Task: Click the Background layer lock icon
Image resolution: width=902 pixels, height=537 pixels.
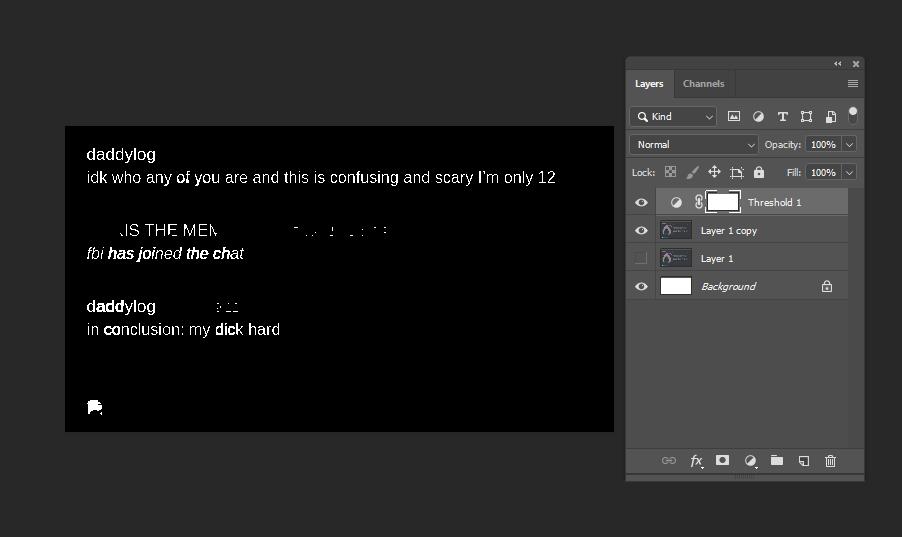Action: 827,286
